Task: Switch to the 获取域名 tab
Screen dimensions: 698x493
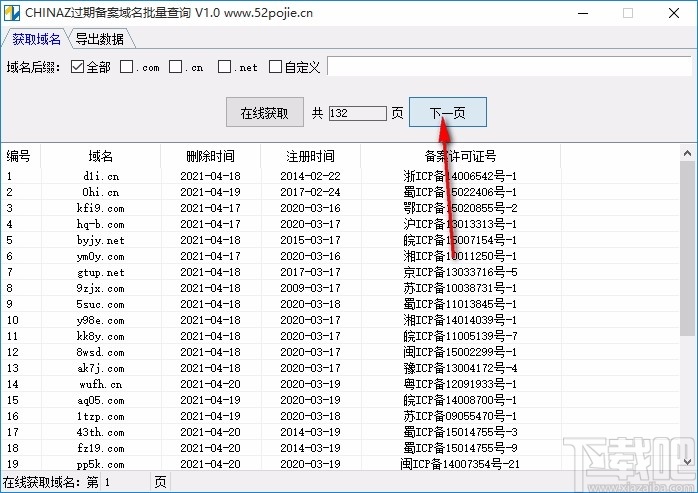Action: pyautogui.click(x=36, y=39)
